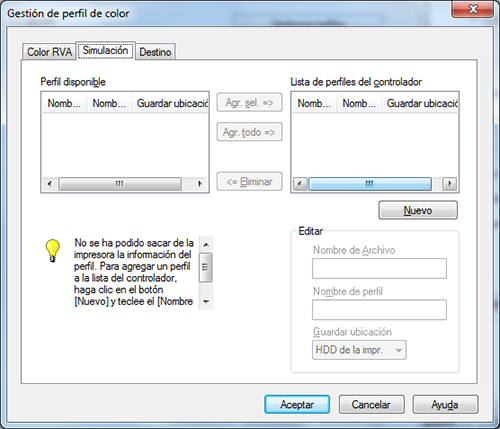Close the Gestión de perfil de color dialog
Image resolution: width=500 pixels, height=429 pixels.
tap(473, 9)
